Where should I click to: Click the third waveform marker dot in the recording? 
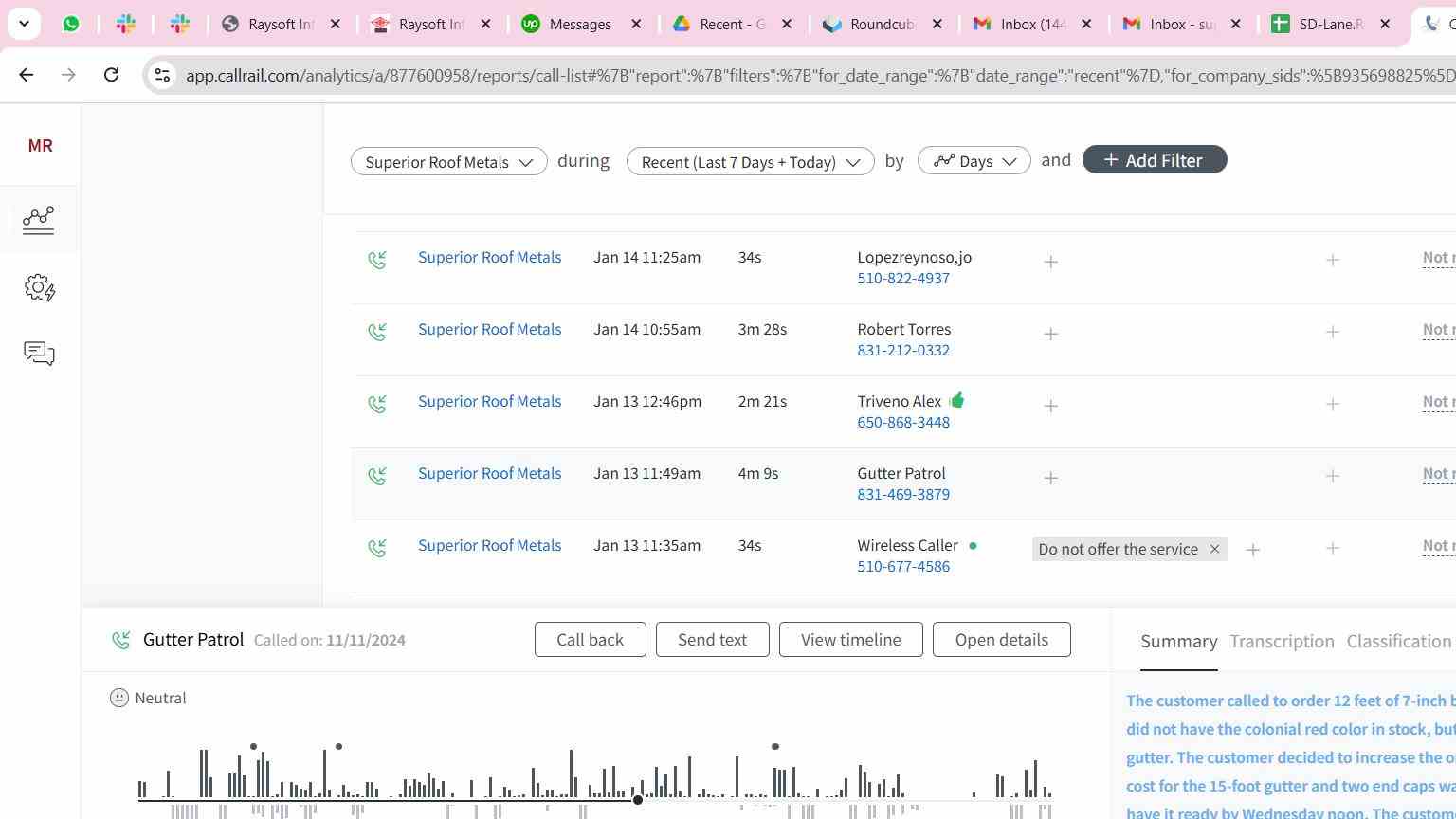[775, 746]
